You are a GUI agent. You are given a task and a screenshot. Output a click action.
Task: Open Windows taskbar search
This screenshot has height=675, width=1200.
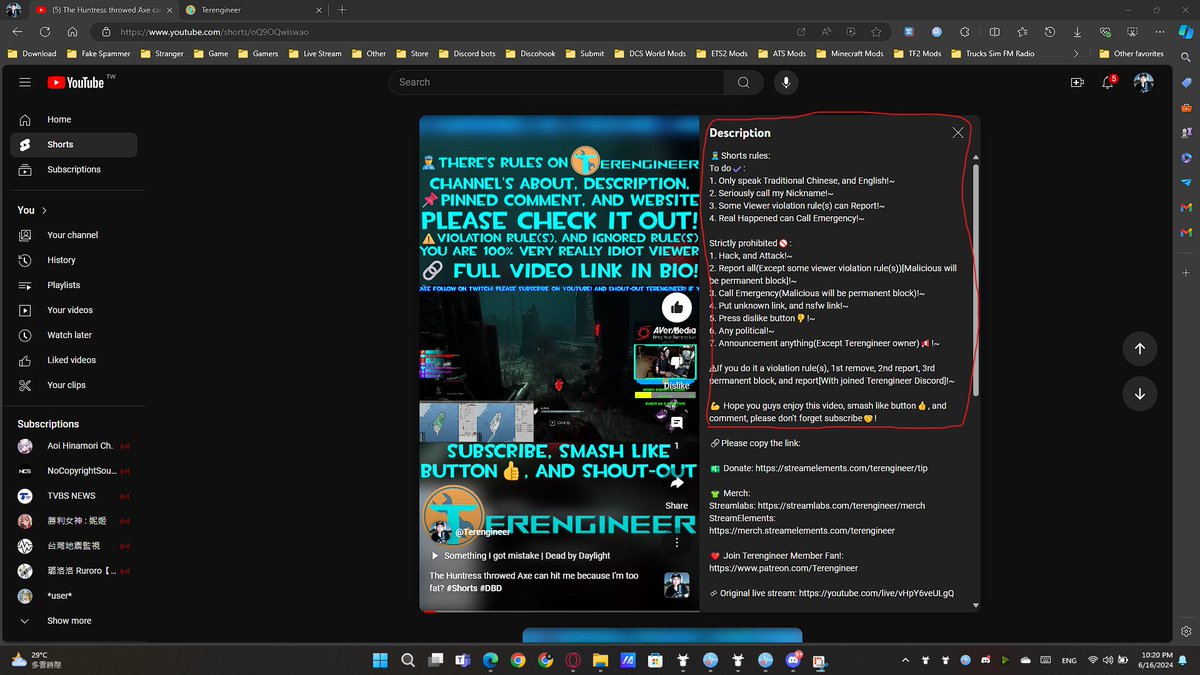click(x=408, y=660)
